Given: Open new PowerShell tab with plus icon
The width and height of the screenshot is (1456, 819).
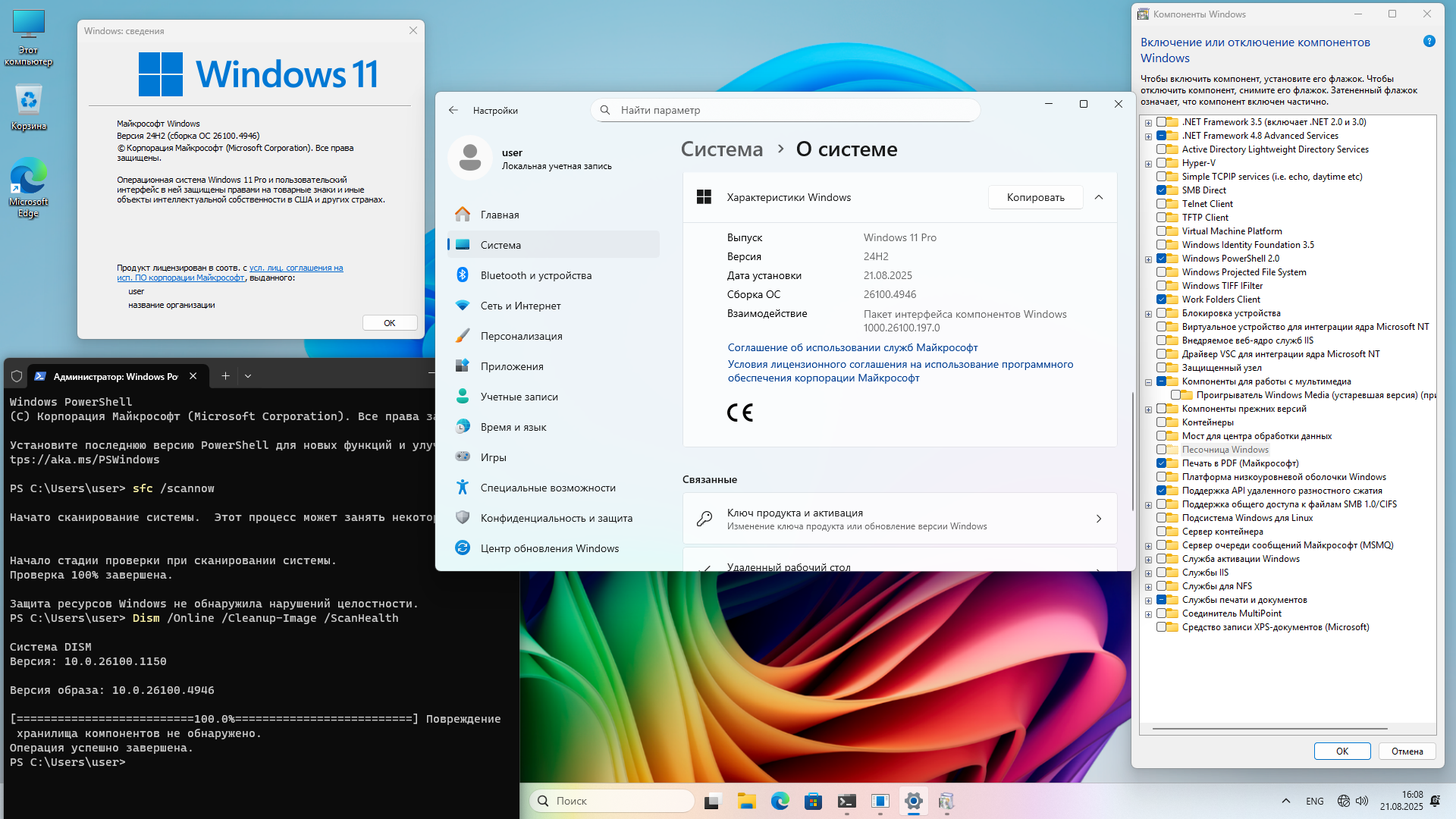Looking at the screenshot, I should tap(225, 376).
